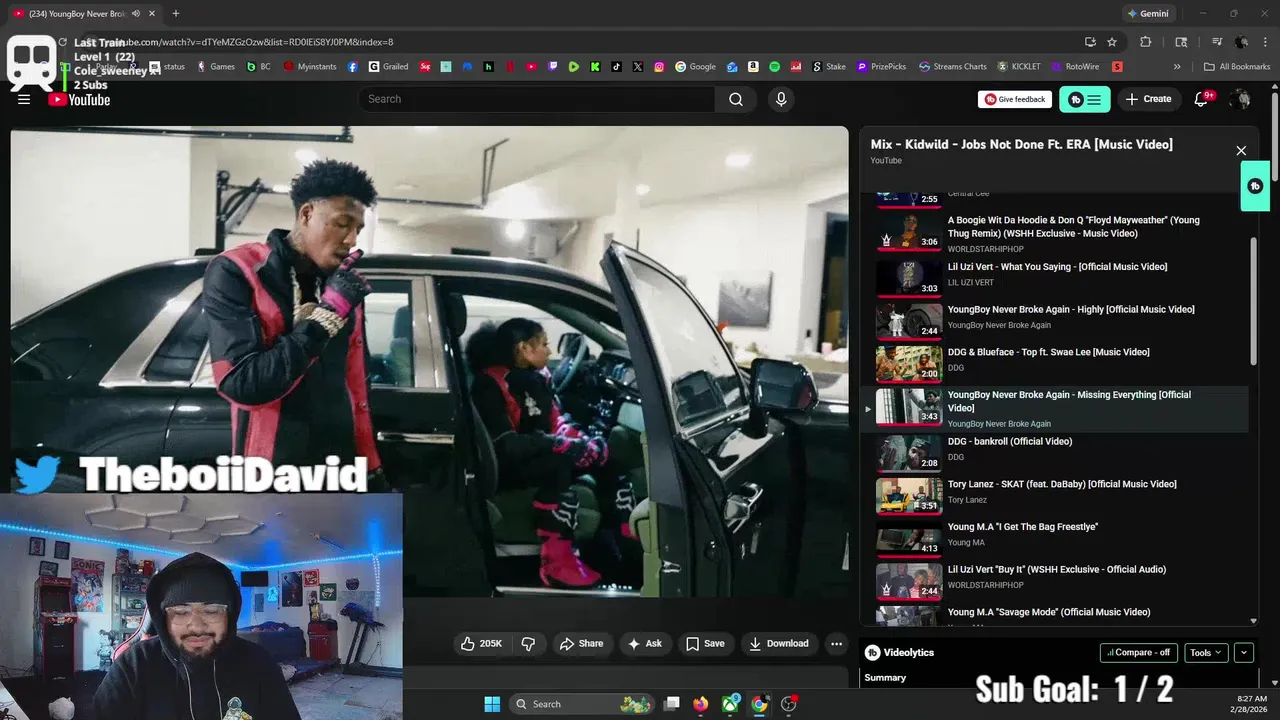Like the video with the thumbs up button
The height and width of the screenshot is (720, 1280).
click(481, 644)
